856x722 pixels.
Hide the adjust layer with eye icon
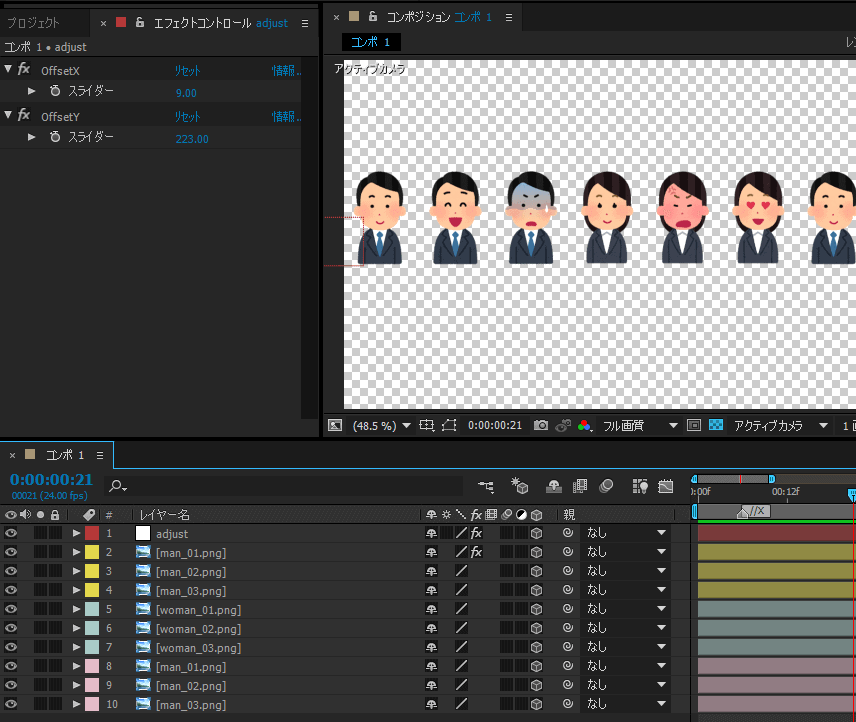(11, 533)
